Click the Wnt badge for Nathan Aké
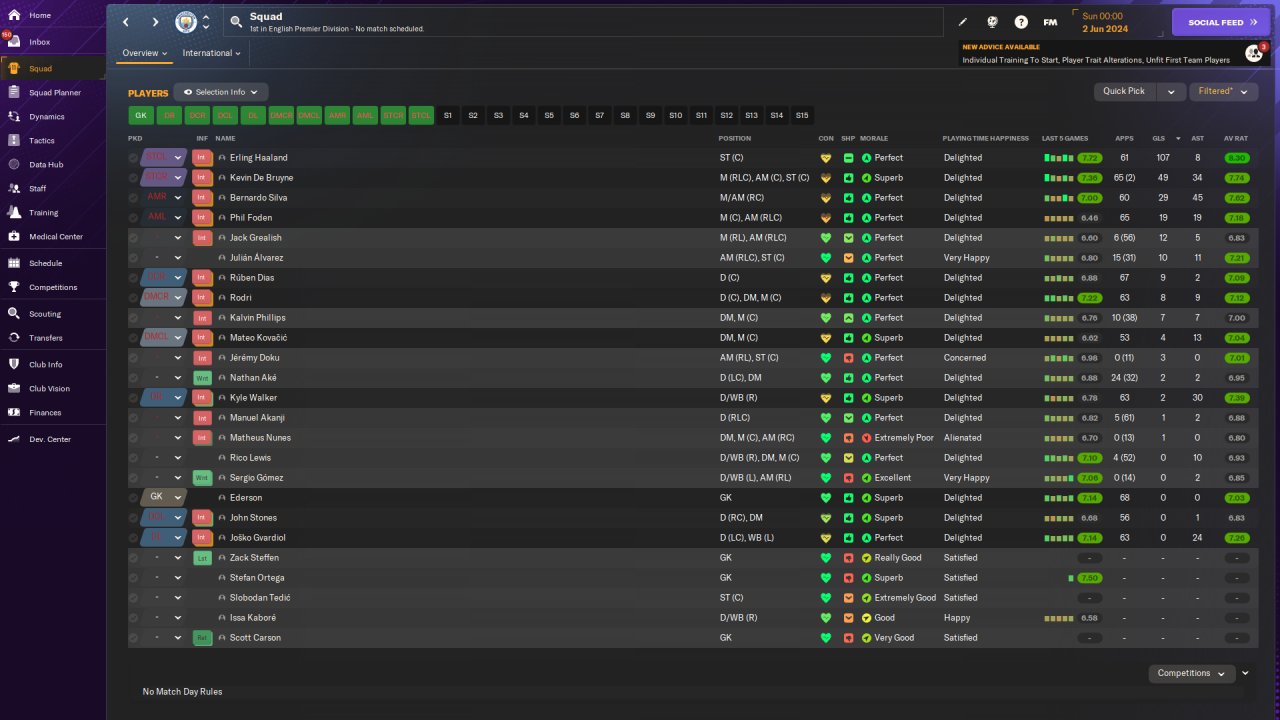The image size is (1280, 720). (203, 378)
